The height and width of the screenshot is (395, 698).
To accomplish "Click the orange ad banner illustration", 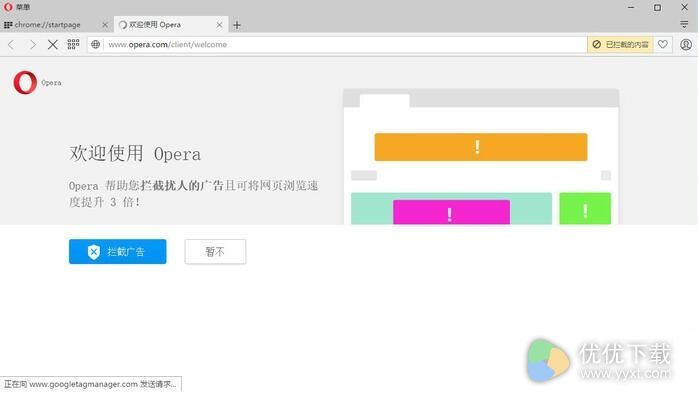I will pyautogui.click(x=481, y=147).
